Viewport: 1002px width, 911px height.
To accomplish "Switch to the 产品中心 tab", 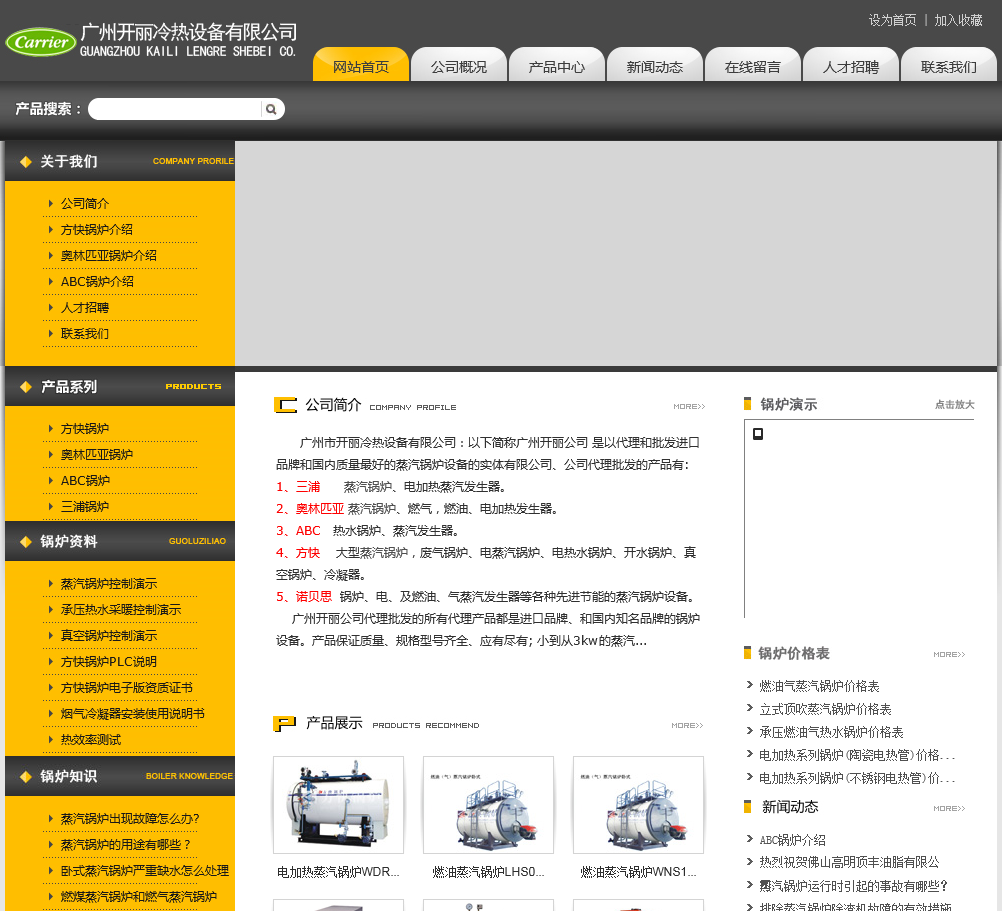I will pyautogui.click(x=557, y=65).
